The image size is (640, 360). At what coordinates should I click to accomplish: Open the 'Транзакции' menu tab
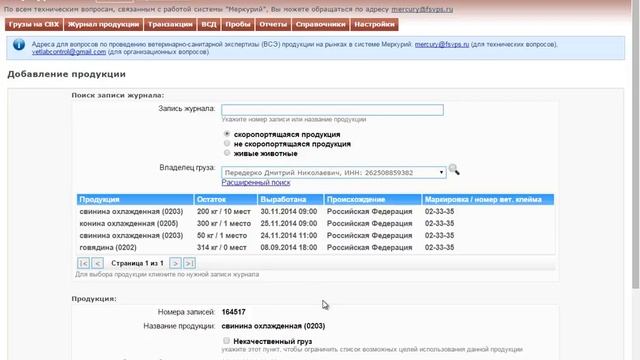[x=170, y=24]
